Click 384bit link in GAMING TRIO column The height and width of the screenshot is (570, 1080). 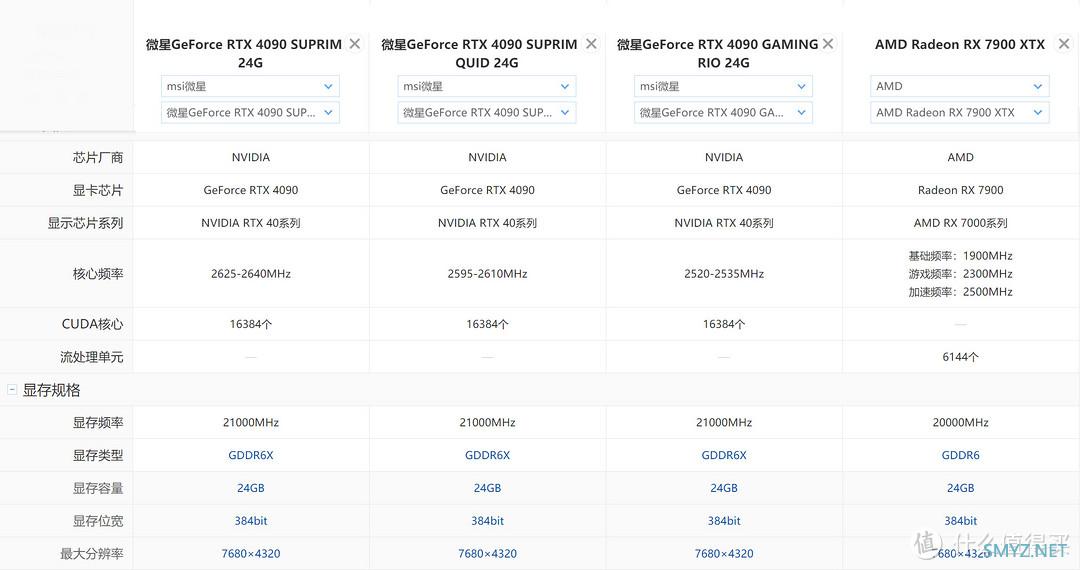(724, 521)
